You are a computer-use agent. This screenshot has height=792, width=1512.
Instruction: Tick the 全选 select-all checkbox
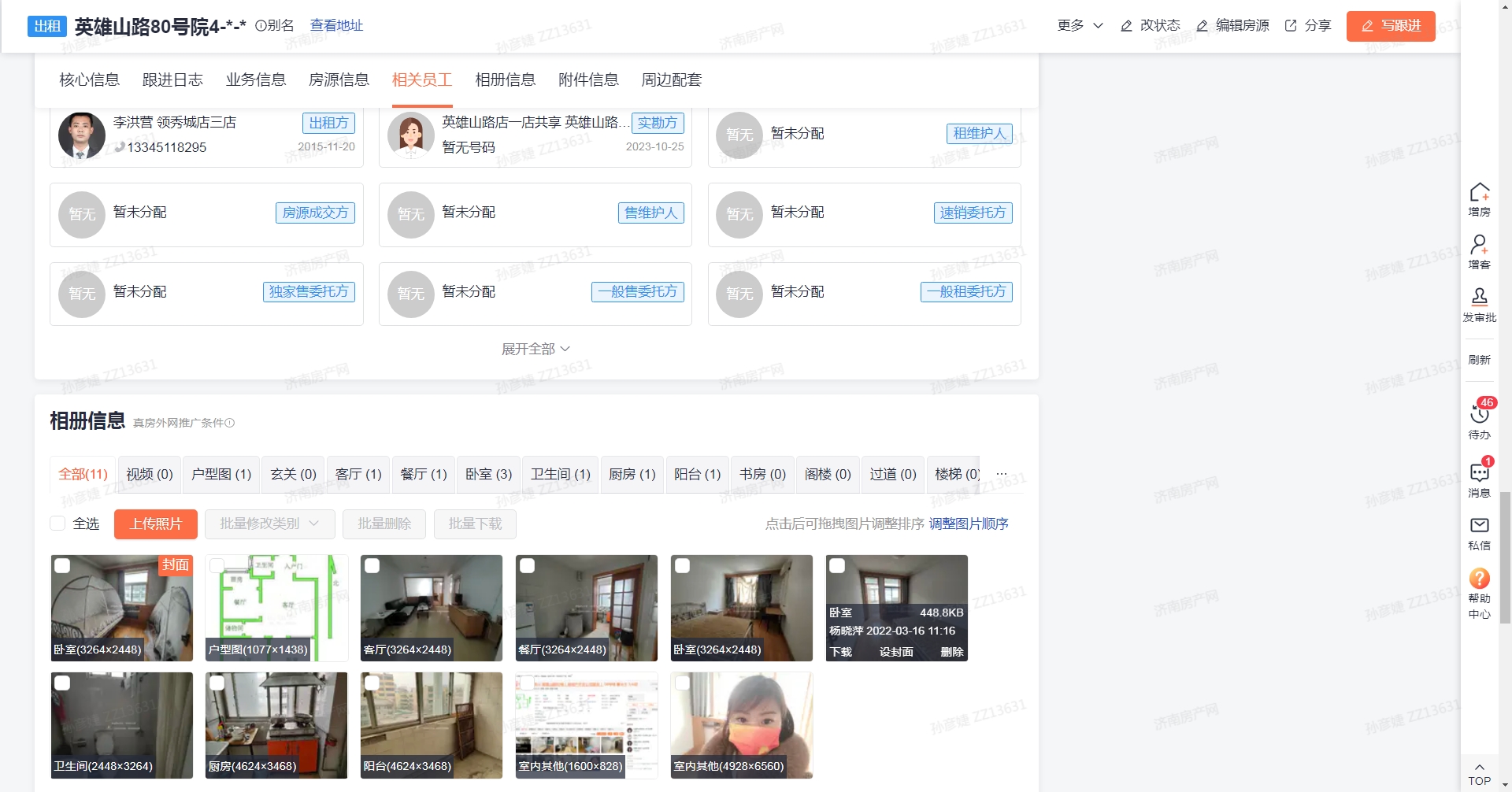click(57, 524)
